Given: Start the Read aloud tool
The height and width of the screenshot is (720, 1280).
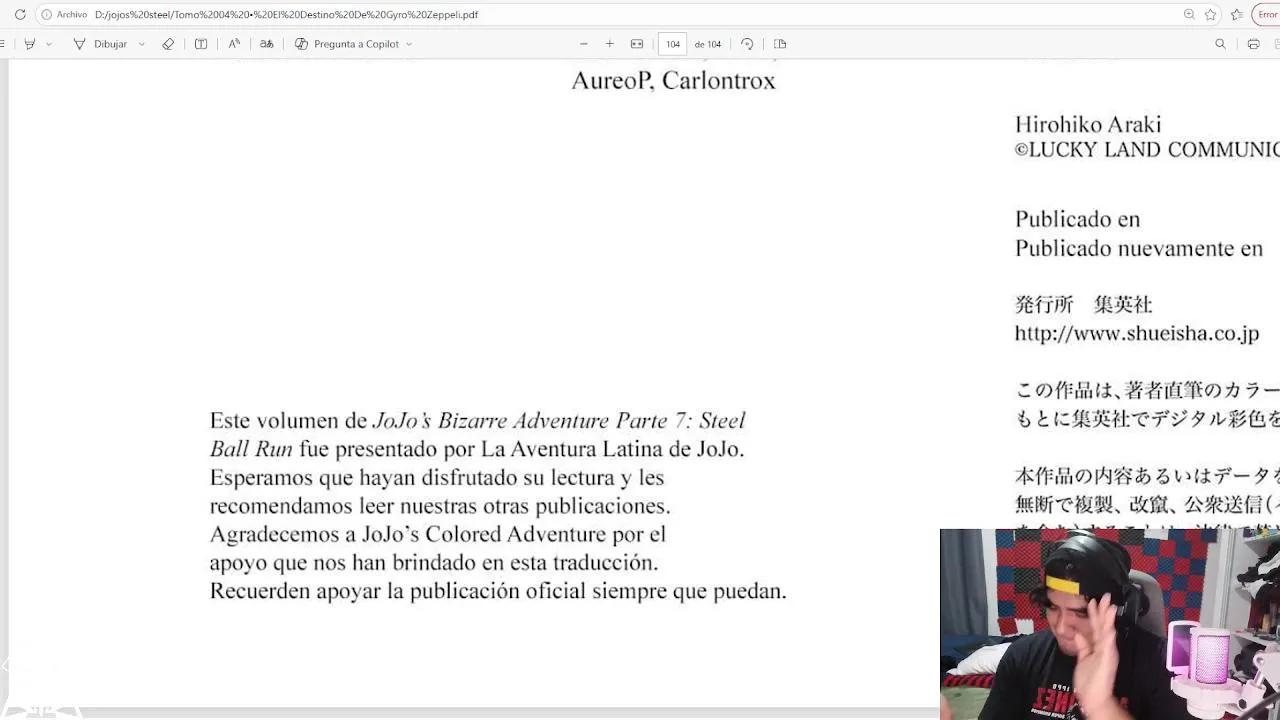Looking at the screenshot, I should click(x=234, y=44).
